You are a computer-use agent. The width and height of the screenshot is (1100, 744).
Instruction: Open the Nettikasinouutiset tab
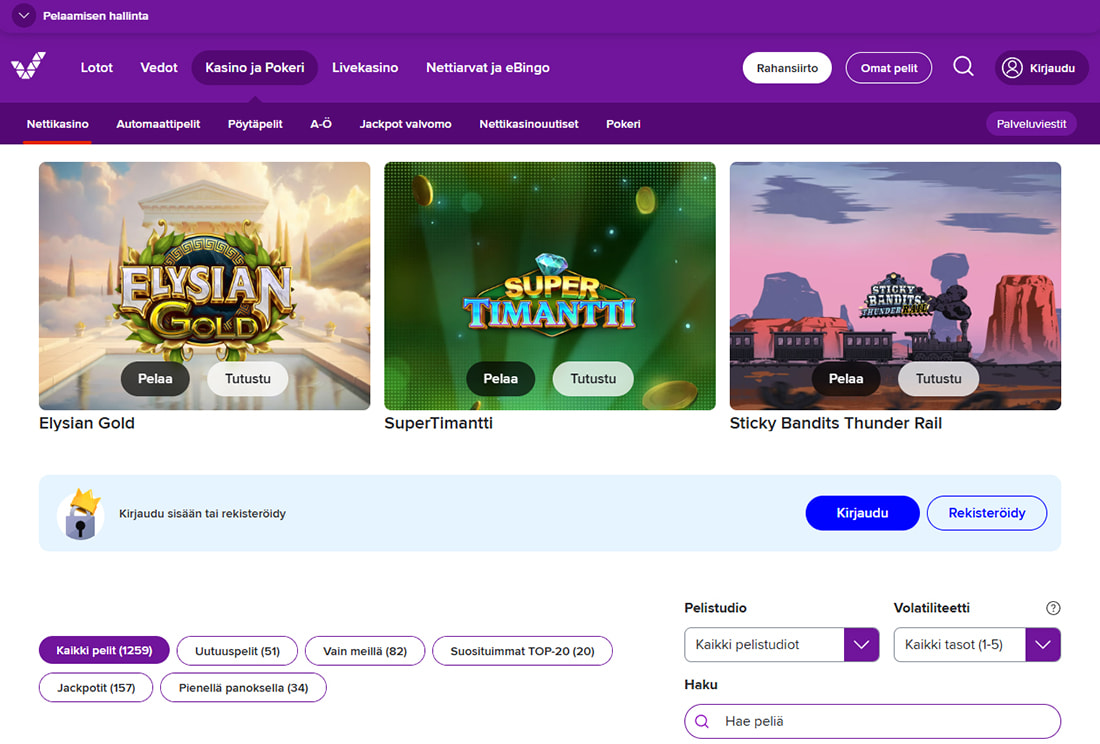tap(529, 124)
